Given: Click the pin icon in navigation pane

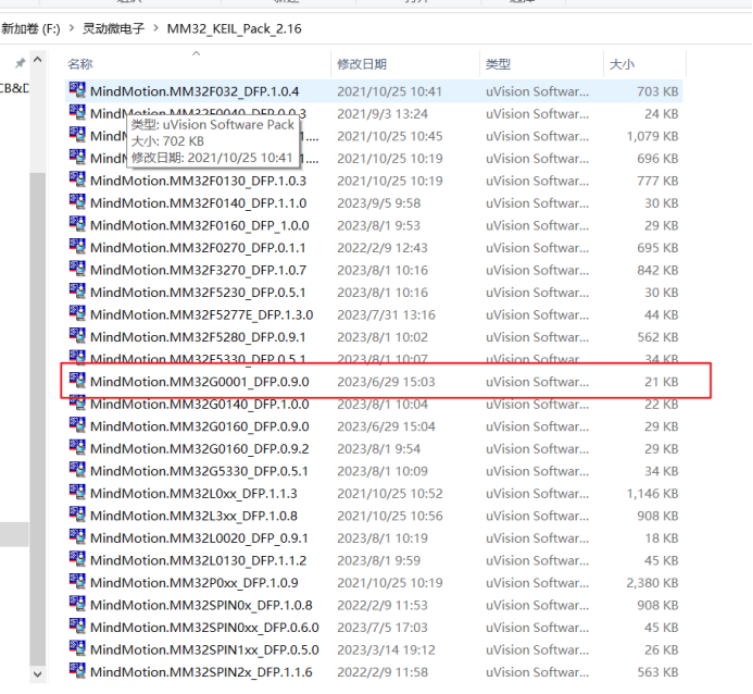Looking at the screenshot, I should tap(20, 64).
